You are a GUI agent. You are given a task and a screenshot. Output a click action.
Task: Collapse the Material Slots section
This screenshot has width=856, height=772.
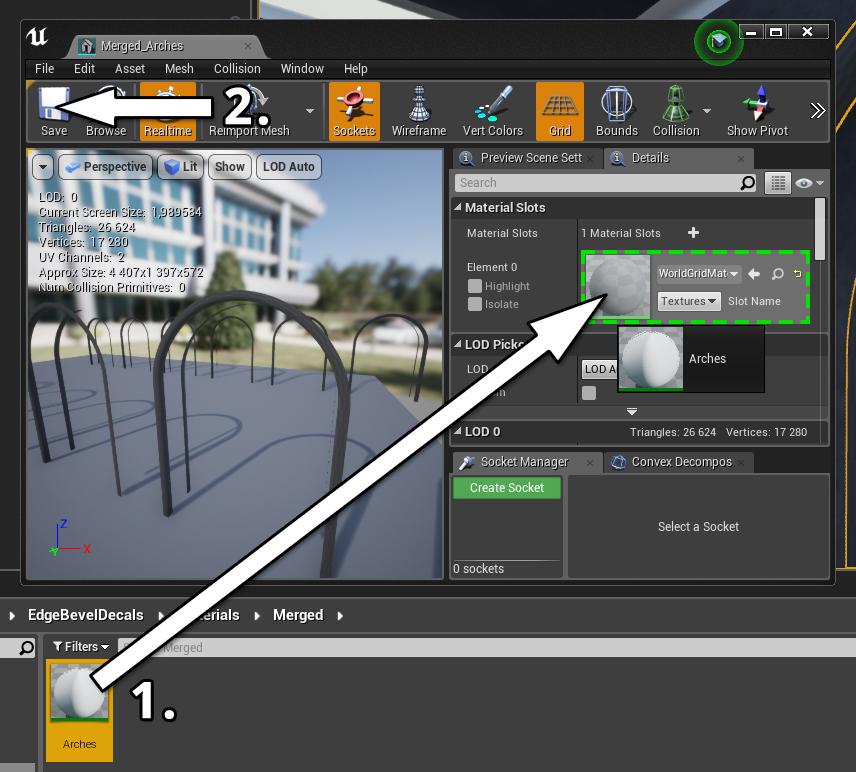click(x=459, y=208)
